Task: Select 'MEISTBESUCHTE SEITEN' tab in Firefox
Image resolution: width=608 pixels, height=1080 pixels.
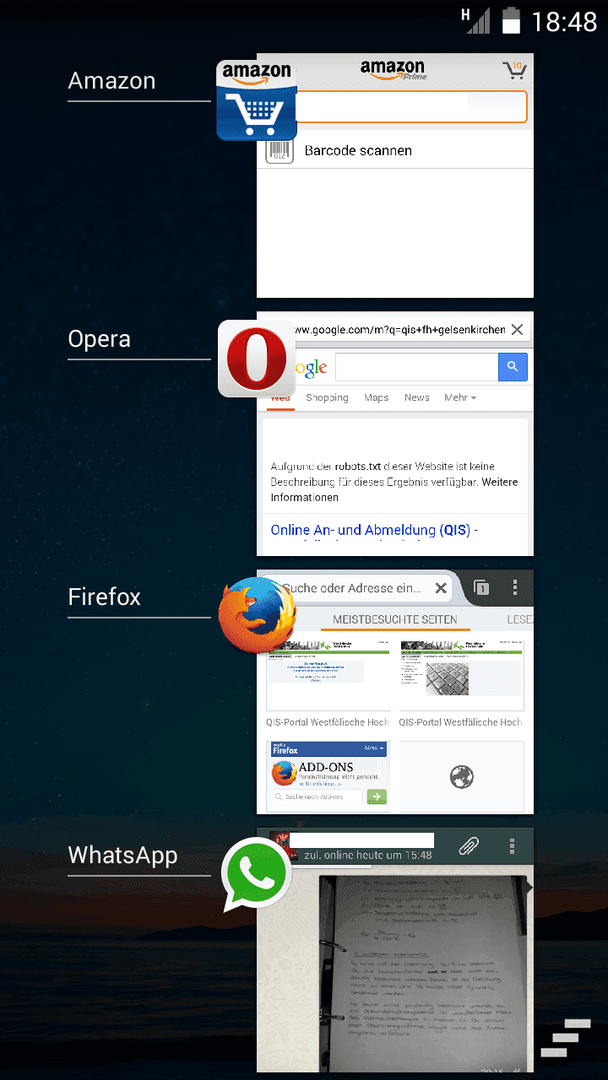Action: click(395, 619)
